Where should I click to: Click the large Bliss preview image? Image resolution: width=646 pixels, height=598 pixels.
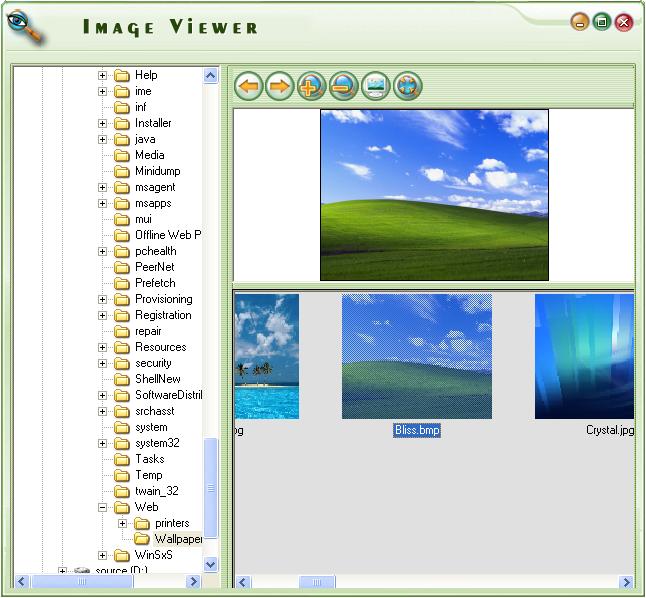click(434, 195)
